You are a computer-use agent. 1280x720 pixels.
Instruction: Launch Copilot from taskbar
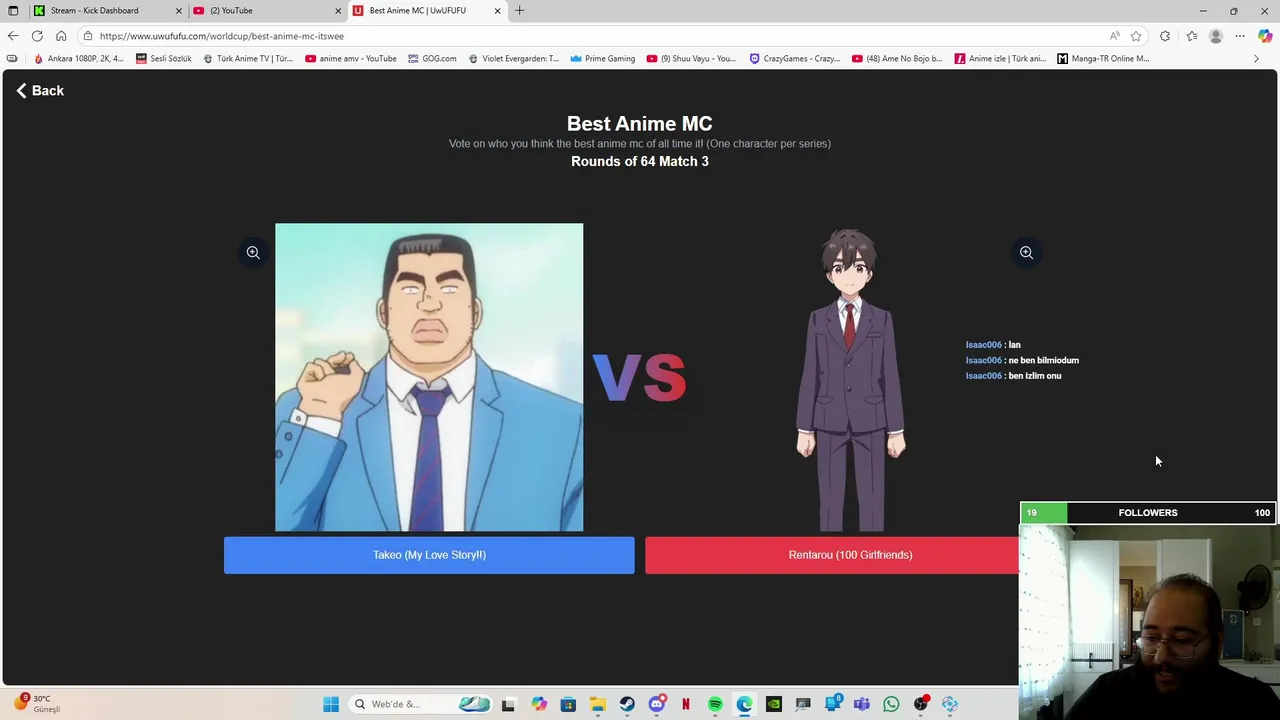(539, 704)
